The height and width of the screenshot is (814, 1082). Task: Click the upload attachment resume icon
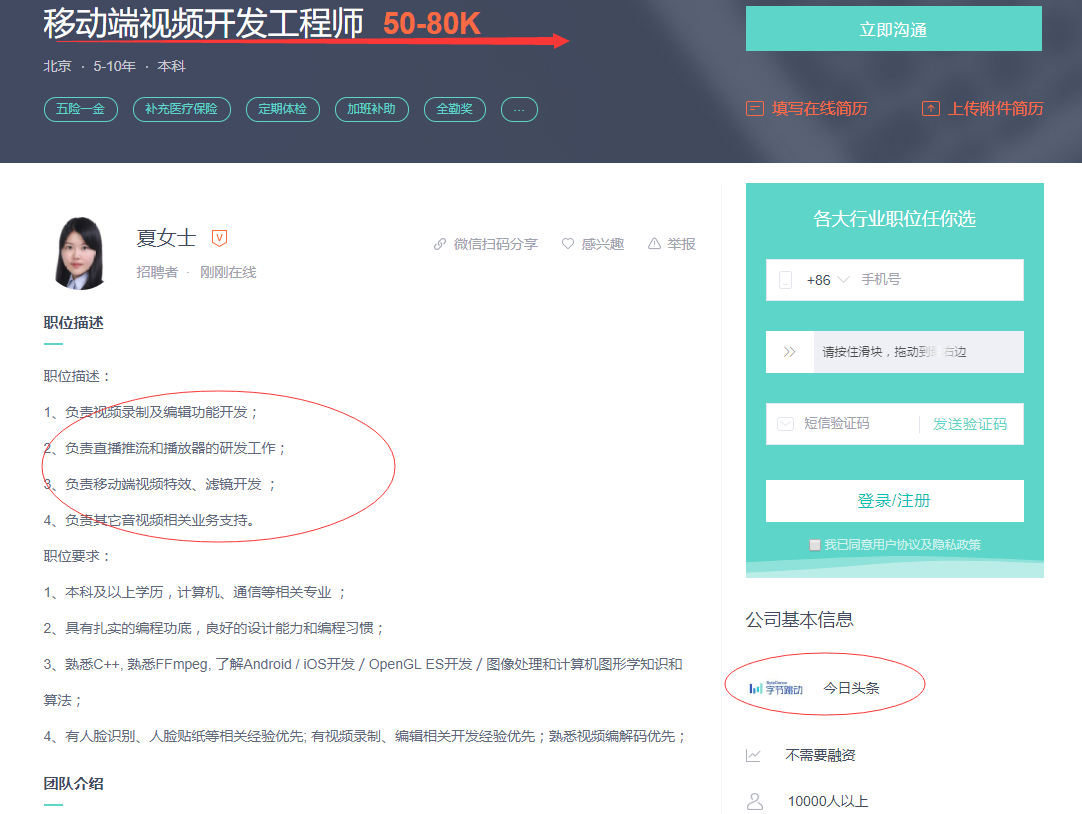[931, 108]
